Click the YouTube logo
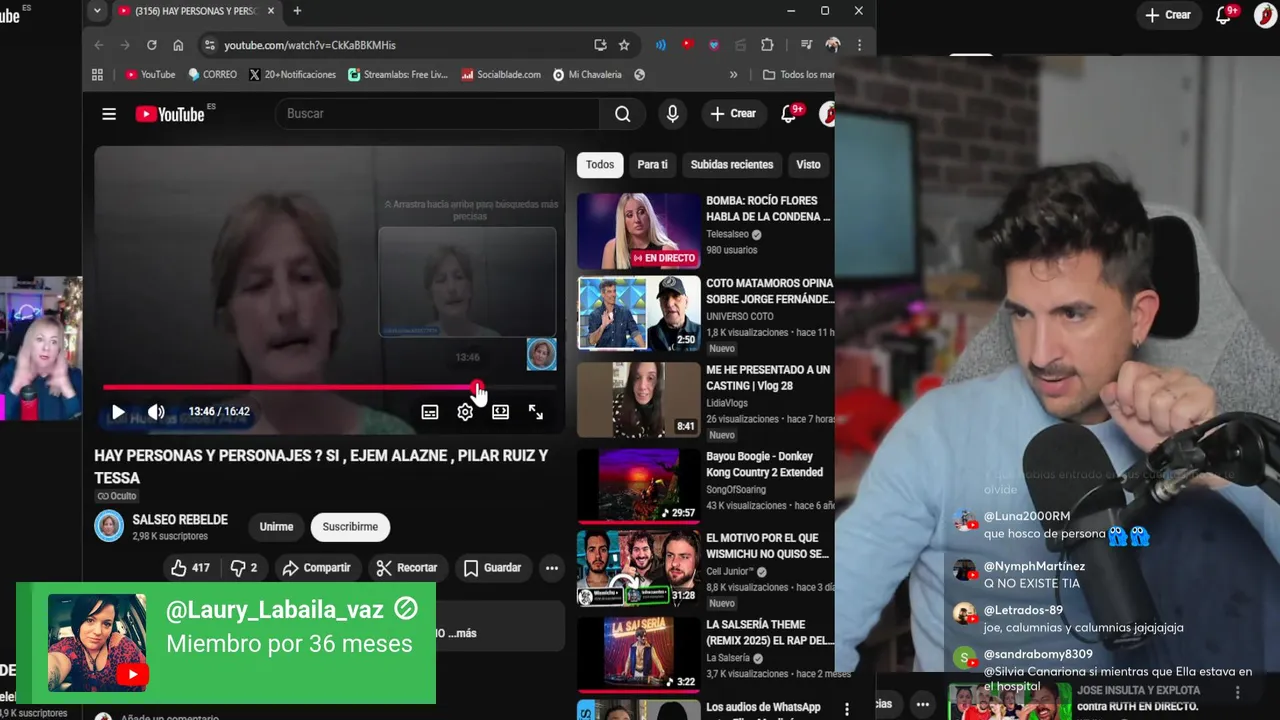1280x720 pixels. point(171,114)
